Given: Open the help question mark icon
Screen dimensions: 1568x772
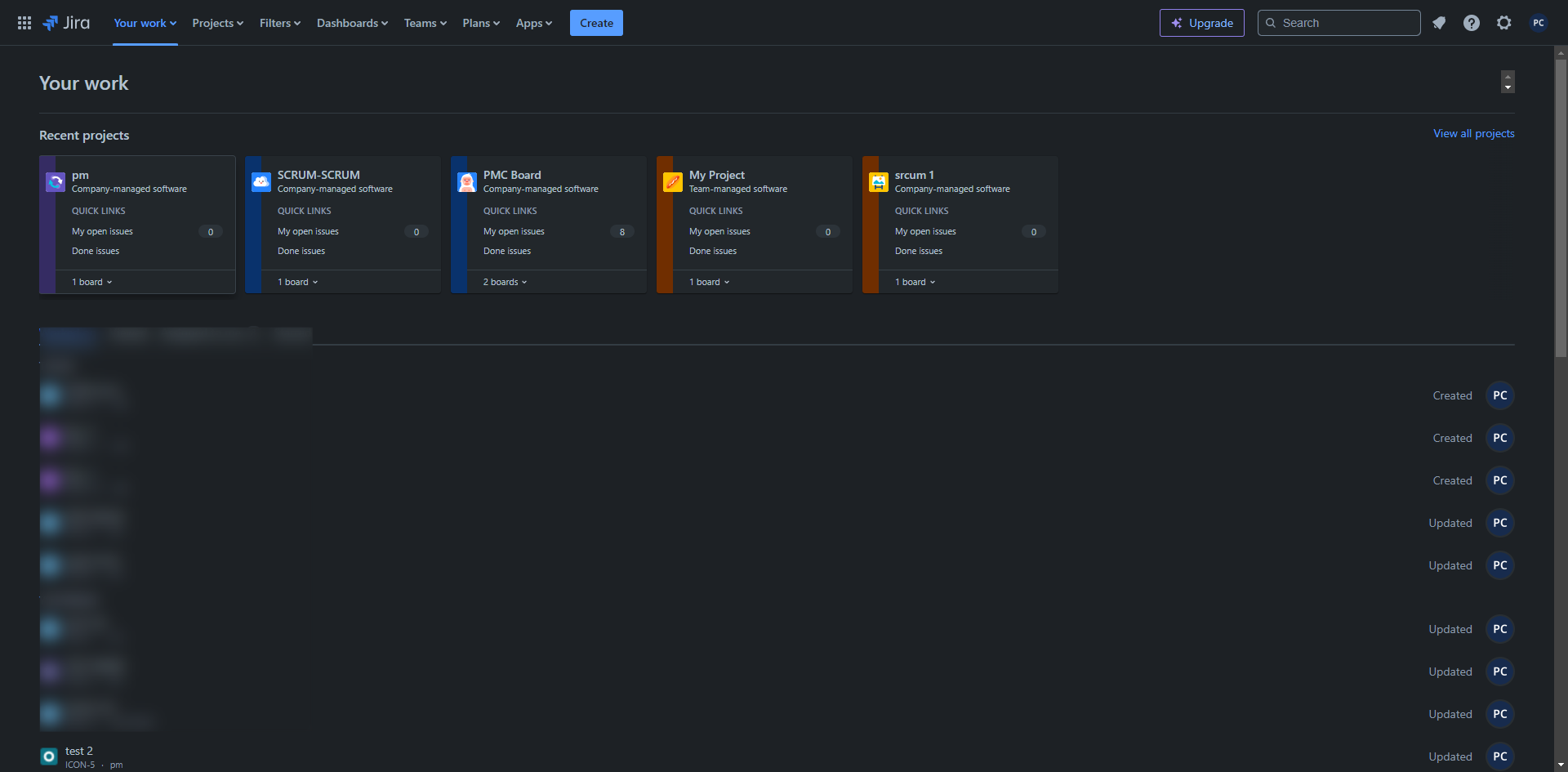Looking at the screenshot, I should [x=1472, y=23].
